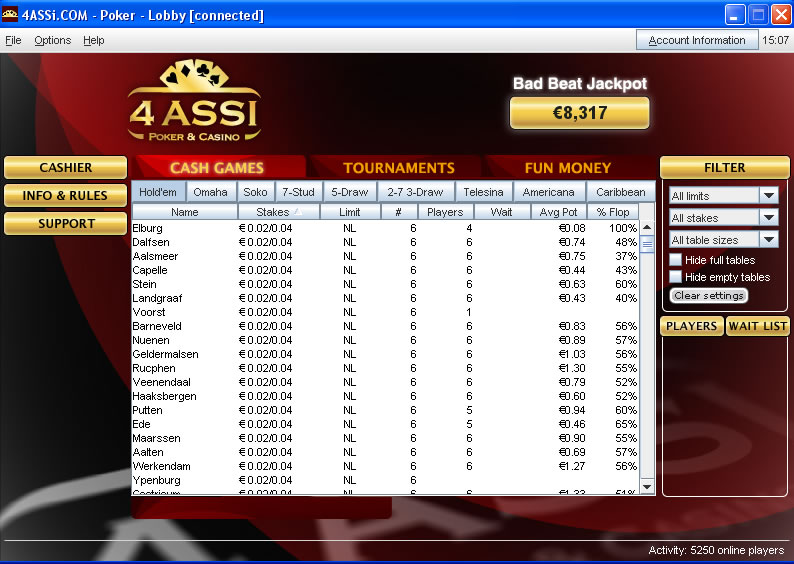Screen dimensions: 794x564
Task: Click the Filter button
Action: (x=724, y=168)
